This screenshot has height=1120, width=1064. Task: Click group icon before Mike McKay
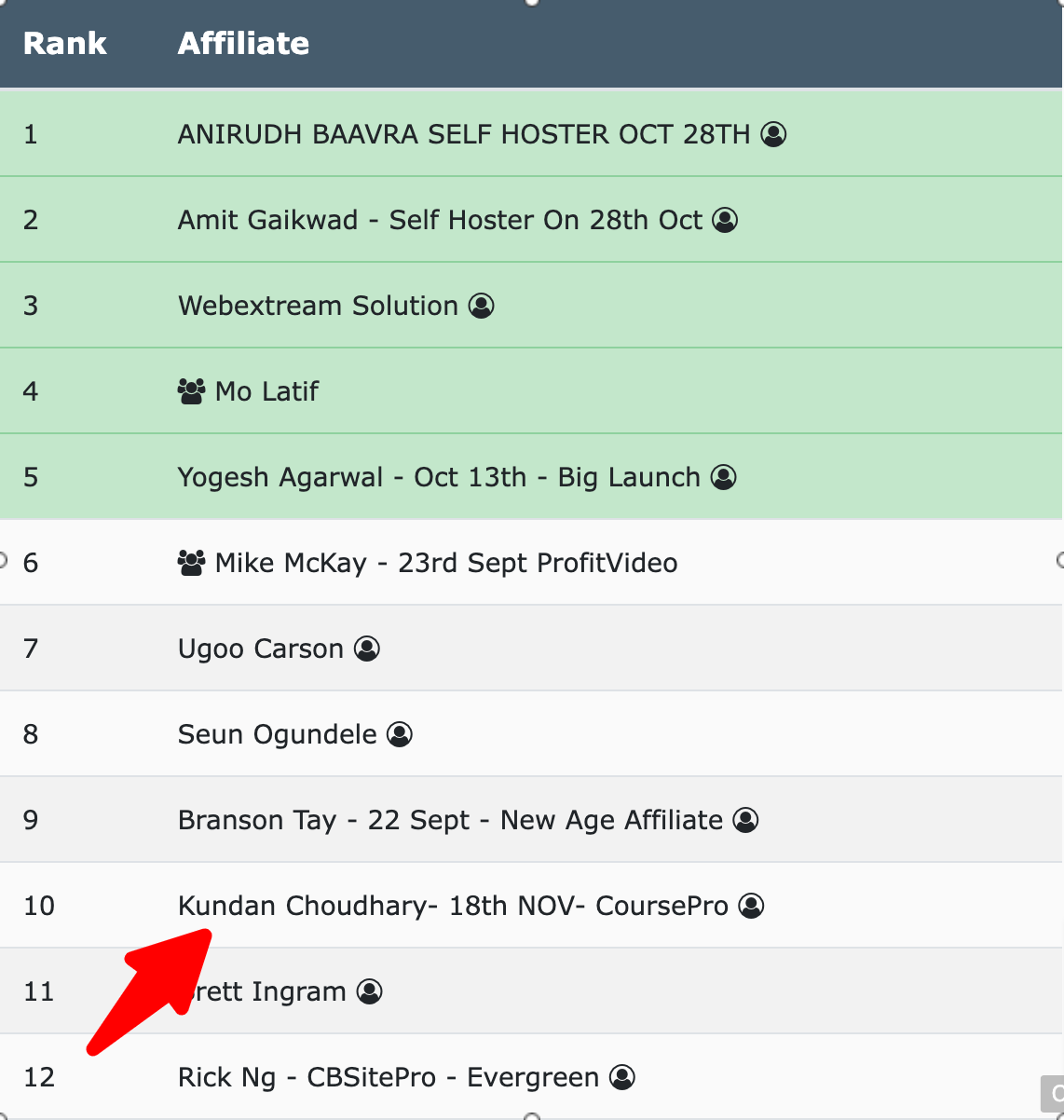191,563
